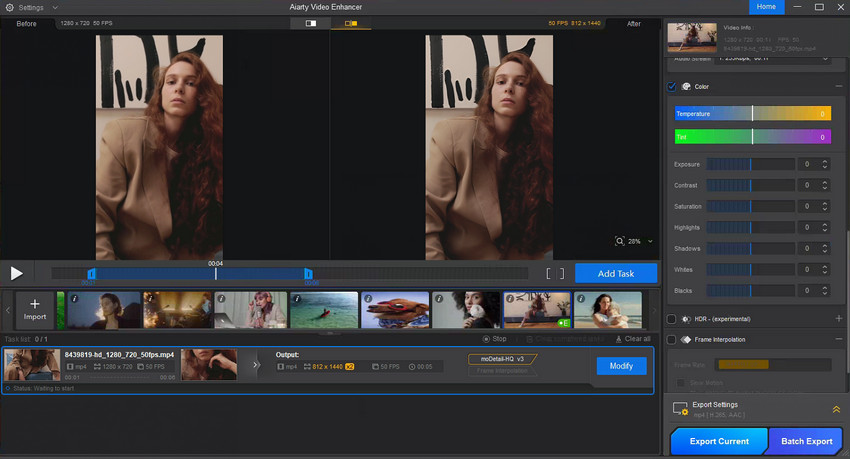Click the Blacks value field
The width and height of the screenshot is (850, 459).
809,290
